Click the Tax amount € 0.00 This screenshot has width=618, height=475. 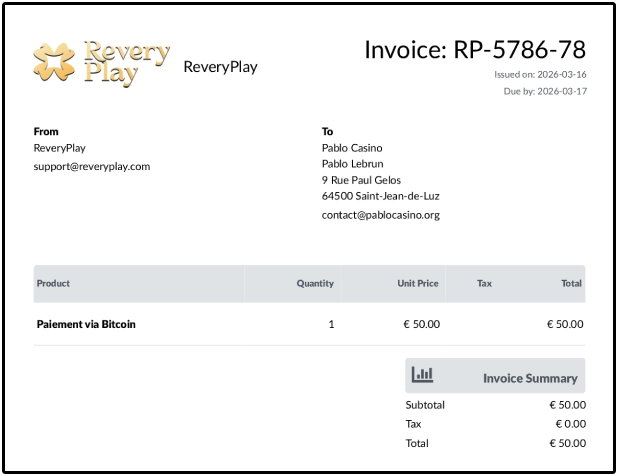(x=571, y=424)
